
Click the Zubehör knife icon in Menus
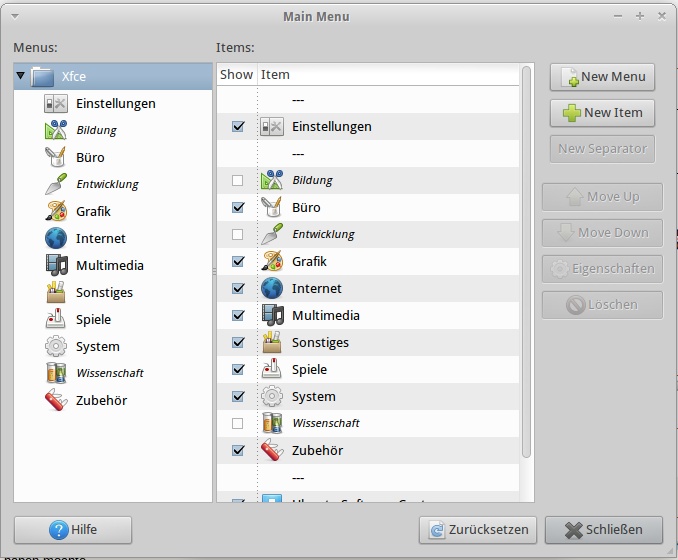point(56,401)
